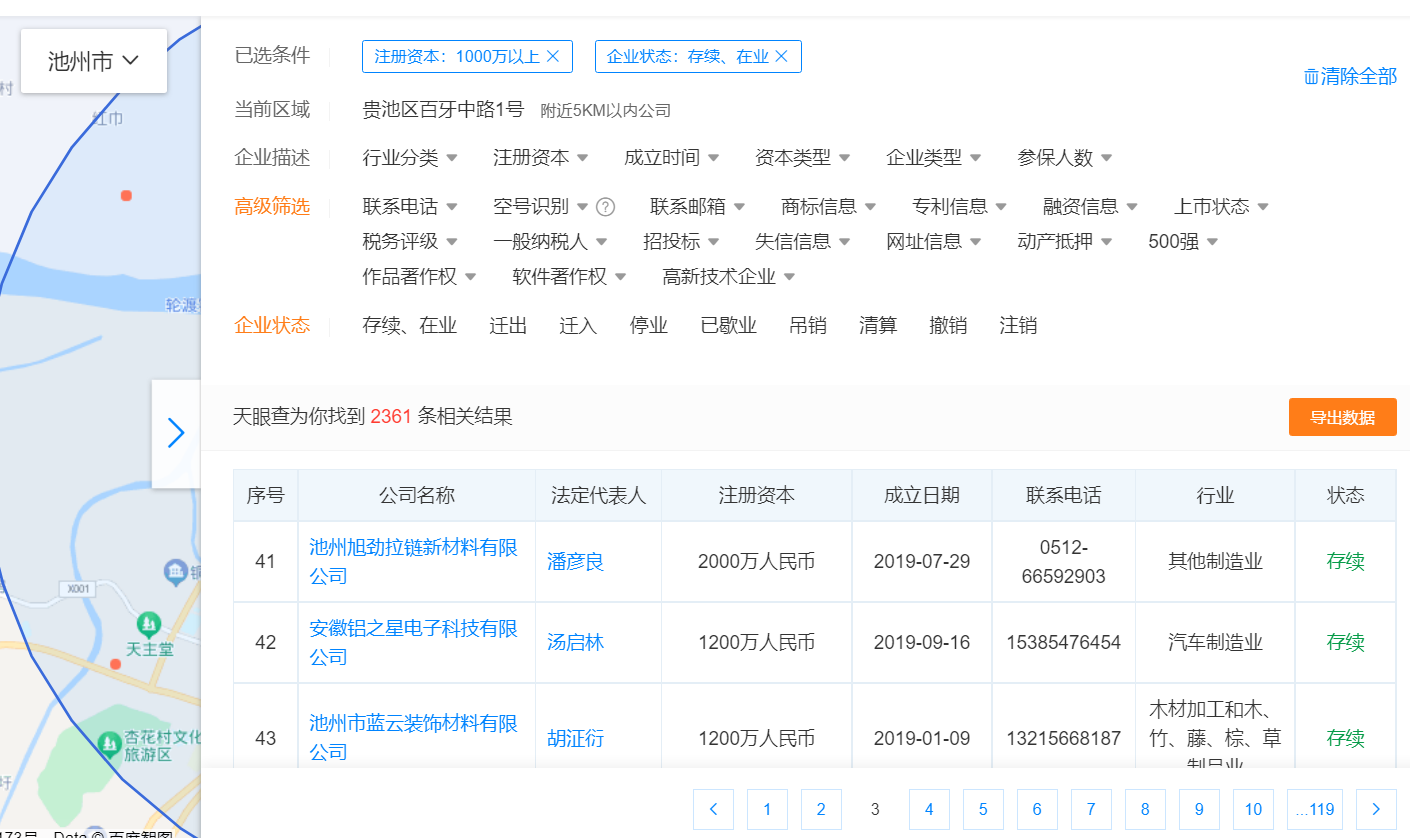Expand the 作品著作权 advanced filter
The height and width of the screenshot is (838, 1410).
(420, 276)
